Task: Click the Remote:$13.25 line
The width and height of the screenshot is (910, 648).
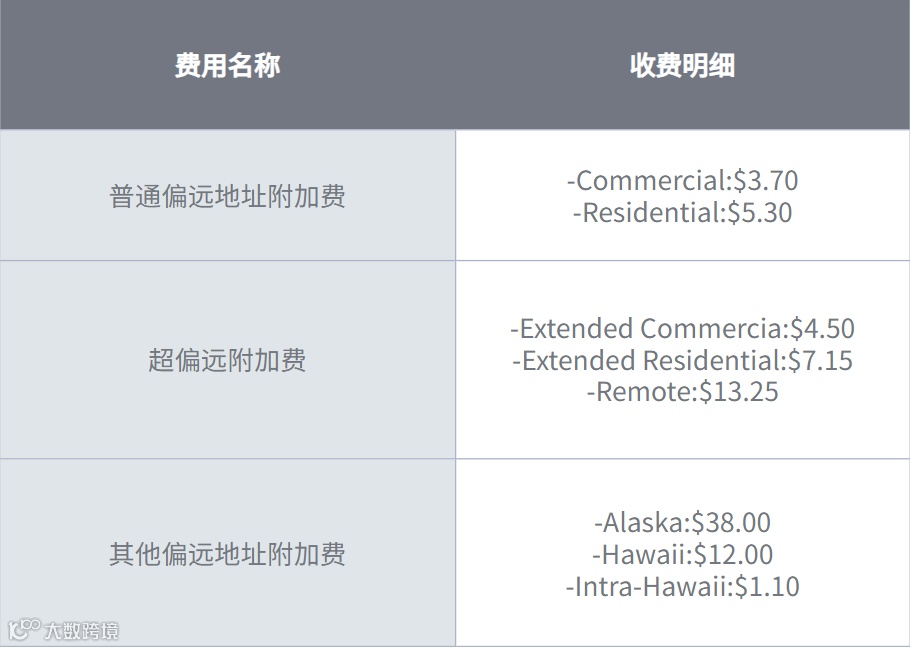Action: tap(682, 392)
